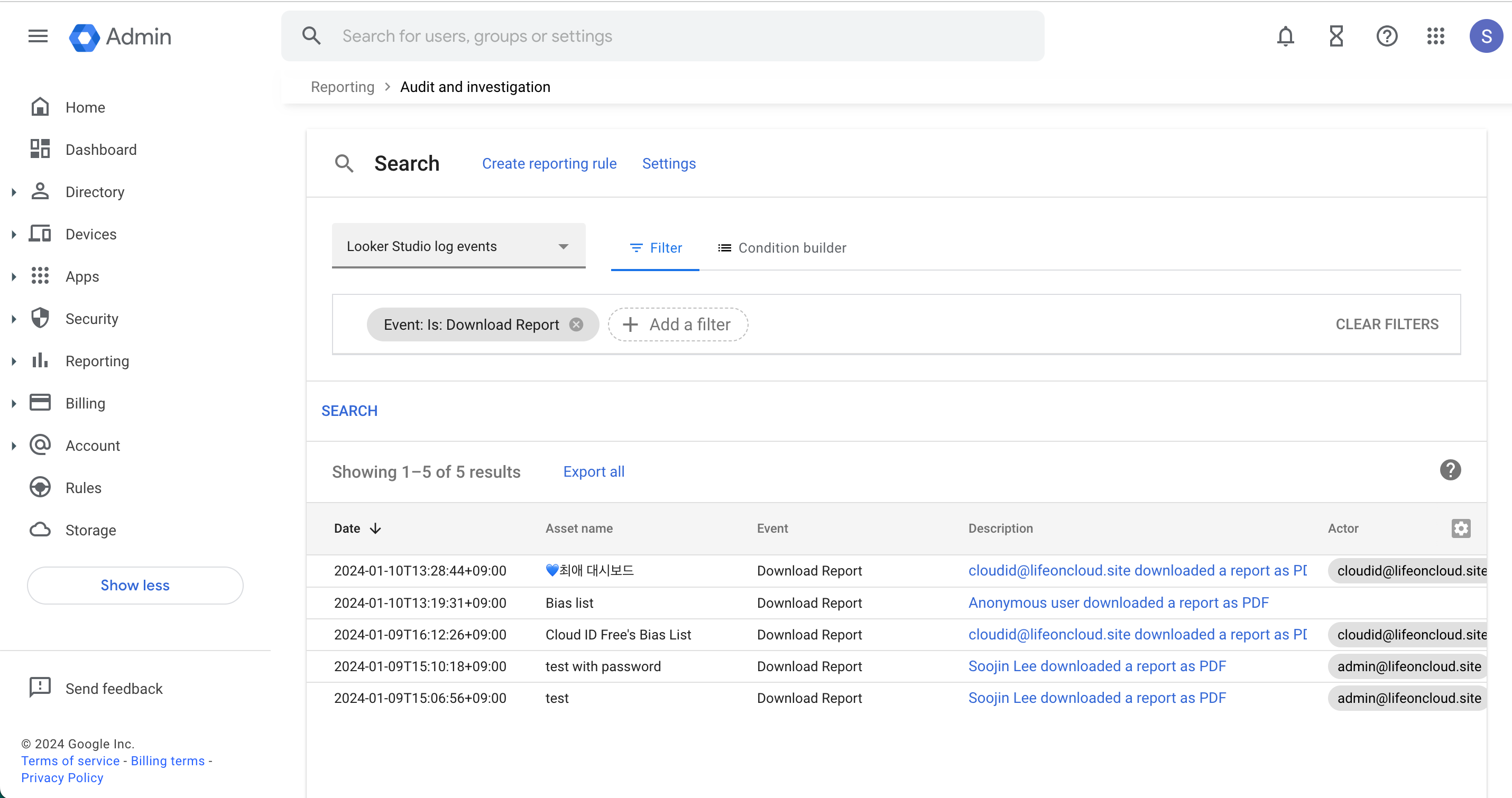Click the account avatar S
The height and width of the screenshot is (798, 1512).
(1486, 36)
